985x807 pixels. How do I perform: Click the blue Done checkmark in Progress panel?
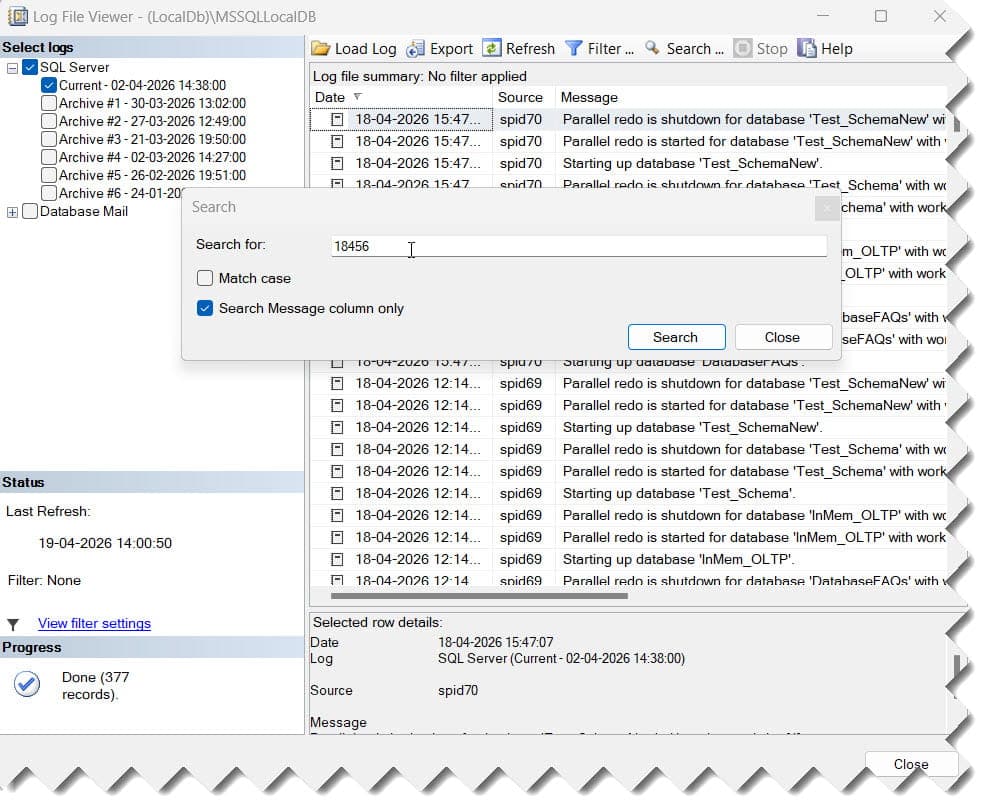(x=26, y=684)
